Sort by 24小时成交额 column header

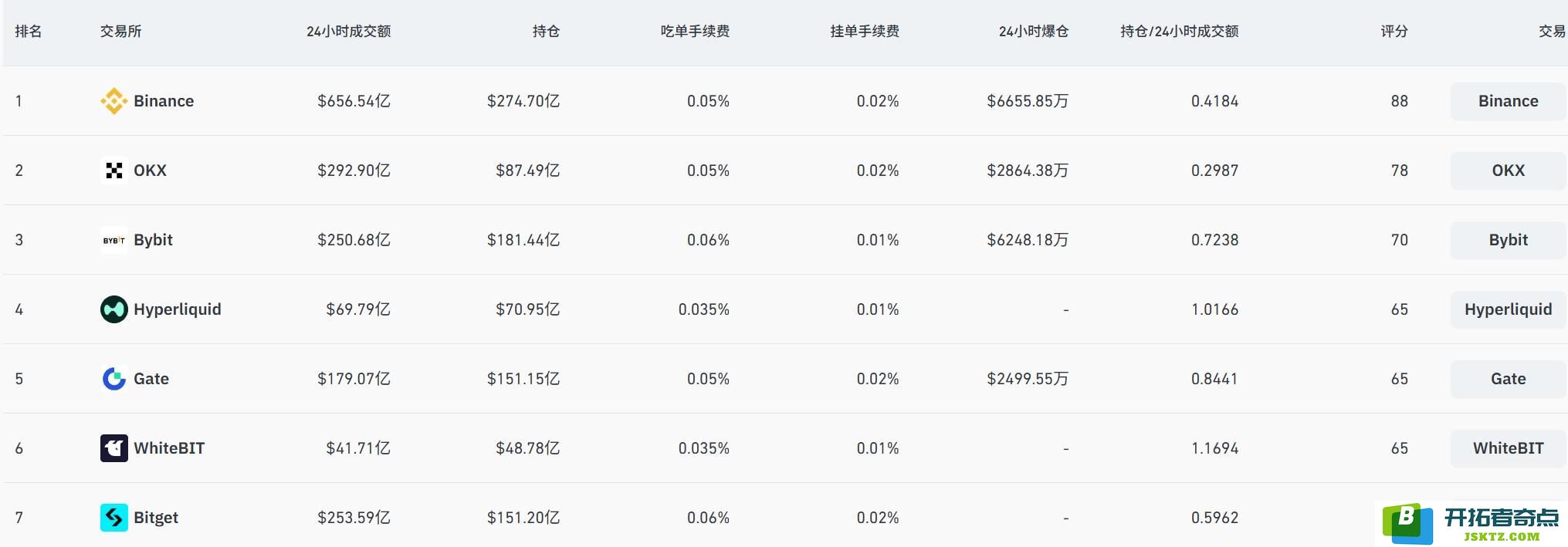coord(348,32)
